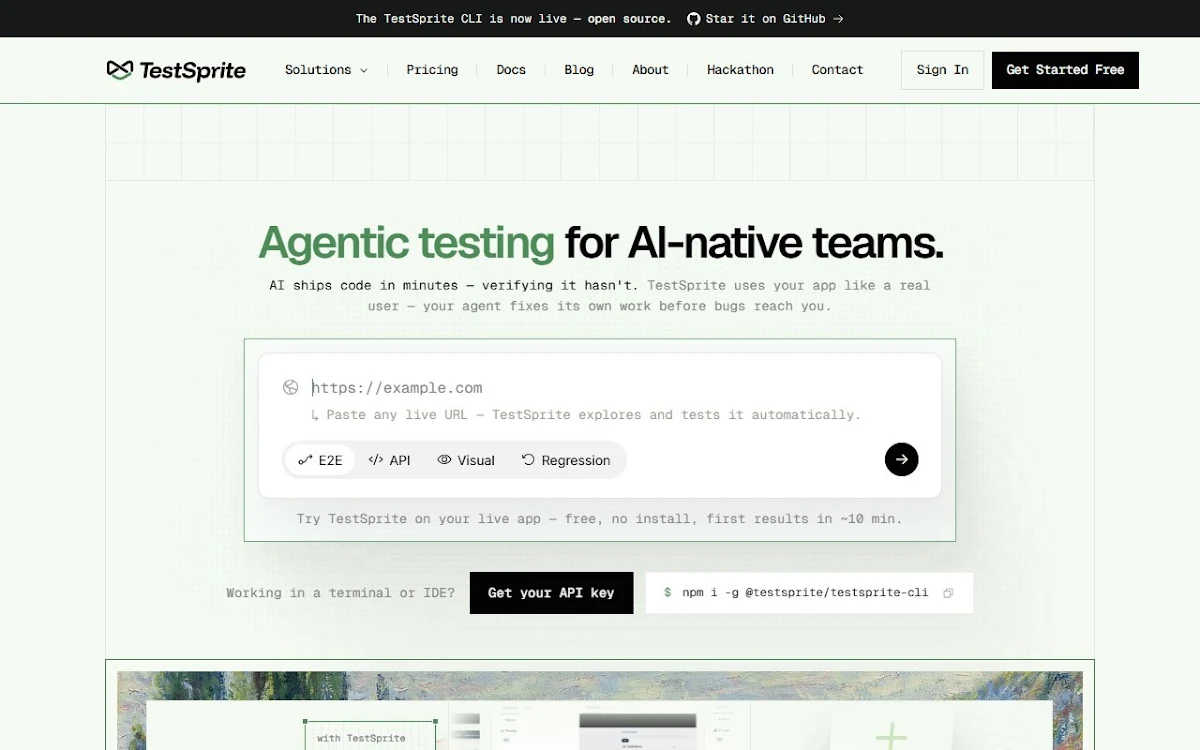Select the Regression test mode
This screenshot has width=1200, height=750.
point(566,460)
